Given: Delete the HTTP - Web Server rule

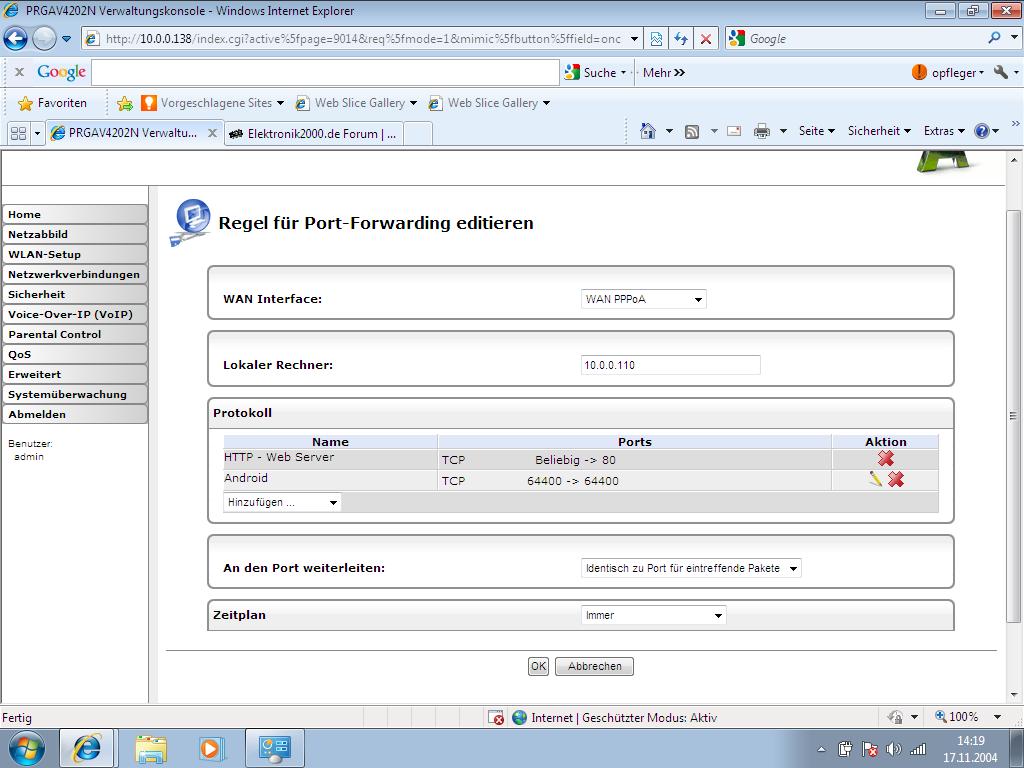Looking at the screenshot, I should 886,458.
